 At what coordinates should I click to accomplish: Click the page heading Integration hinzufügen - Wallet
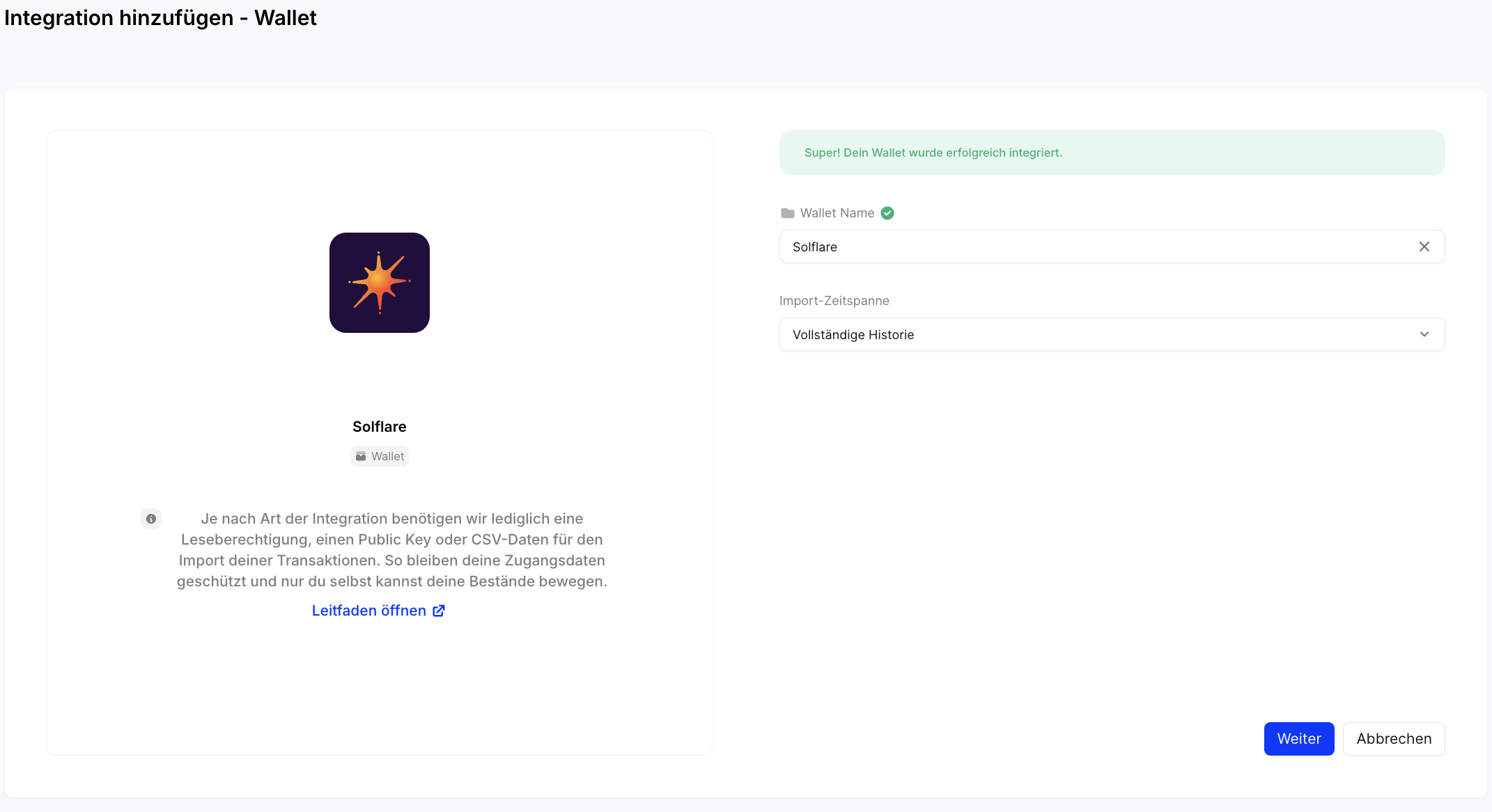[x=161, y=17]
